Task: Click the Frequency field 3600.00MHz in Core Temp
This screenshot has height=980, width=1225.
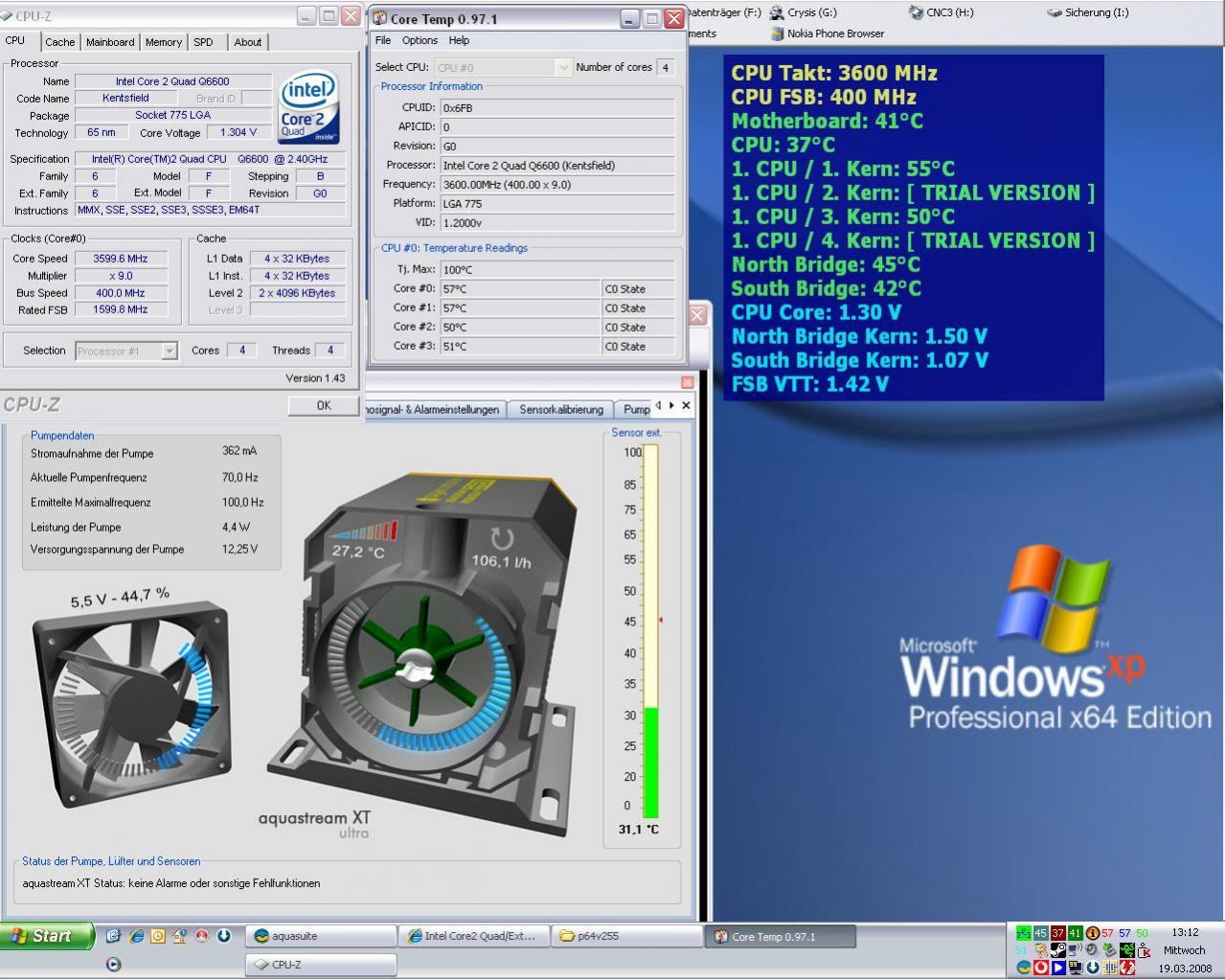Action: click(556, 184)
